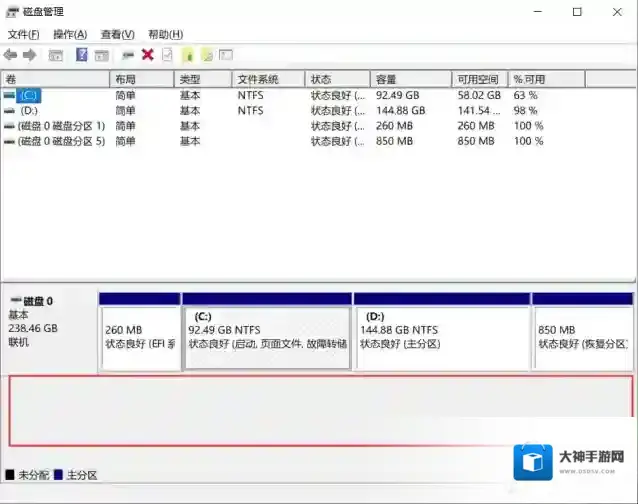This screenshot has height=504, width=638.
Task: Click the black 未分配 legend swatch
Action: click(x=10, y=474)
